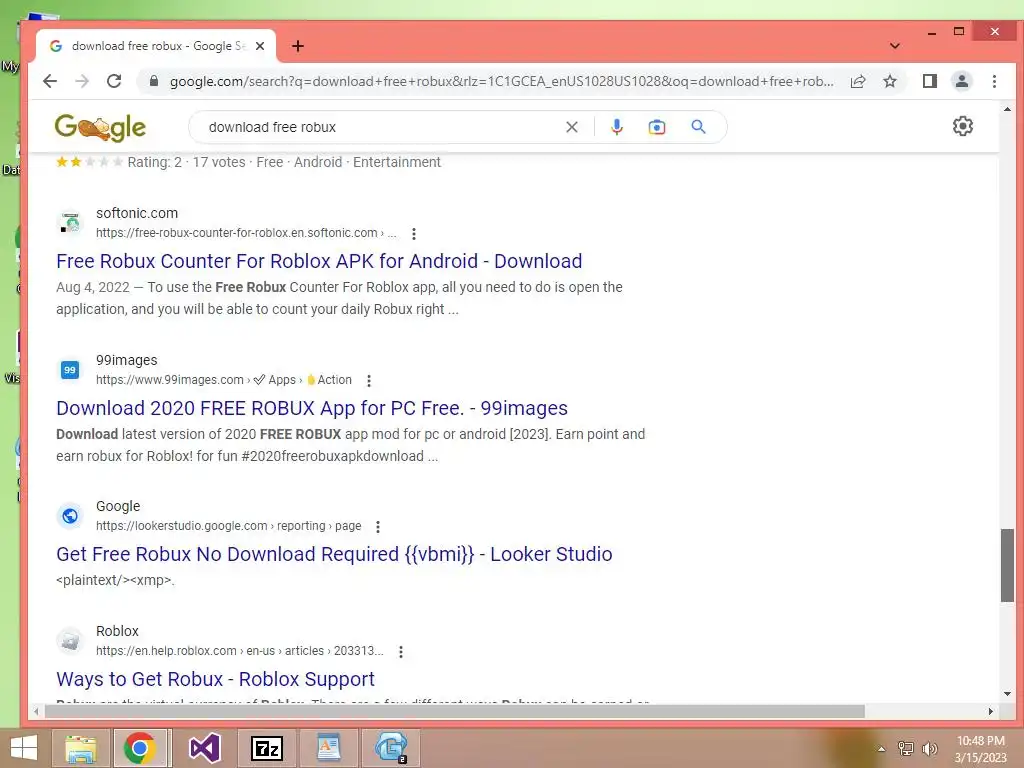Go to Google home via the logo
The height and width of the screenshot is (768, 1024).
coord(100,127)
